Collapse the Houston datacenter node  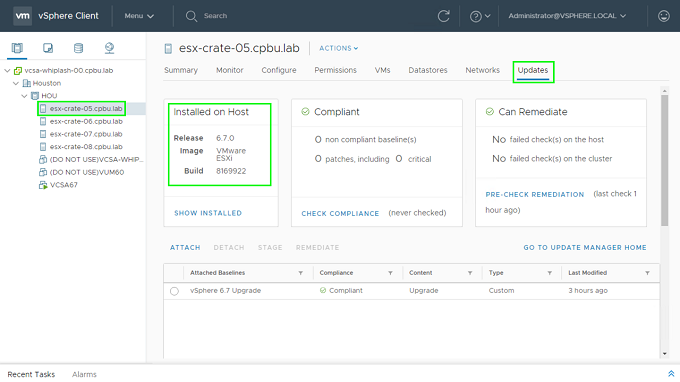pos(16,83)
